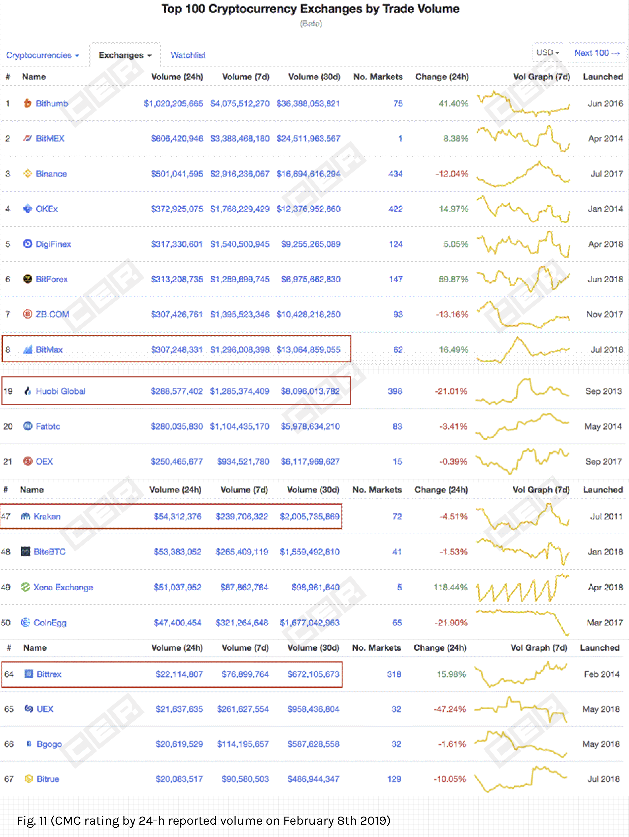Open the Bittrex exchange link
This screenshot has height=837, width=629.
tap(49, 674)
